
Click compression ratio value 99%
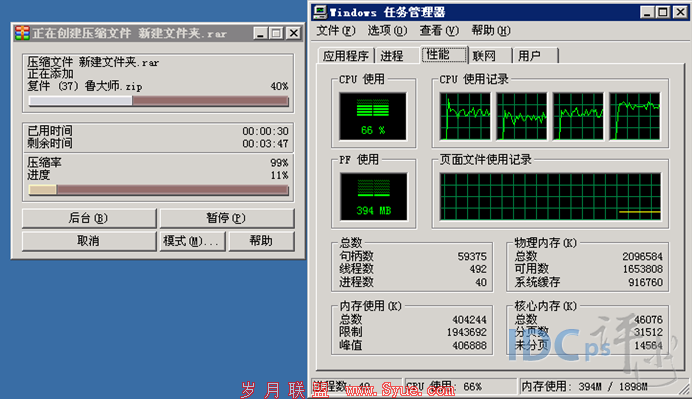[x=279, y=162]
